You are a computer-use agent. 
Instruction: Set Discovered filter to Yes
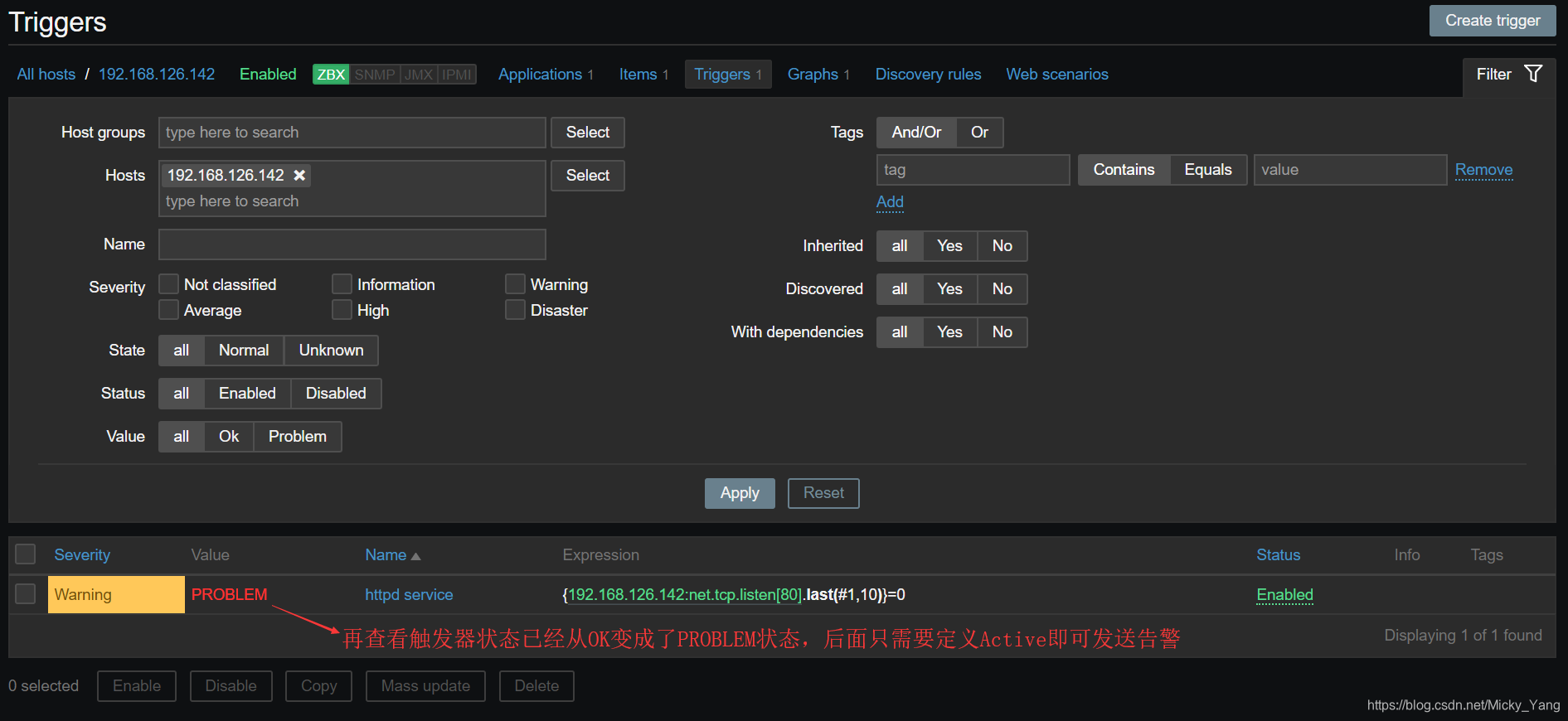pyautogui.click(x=949, y=289)
